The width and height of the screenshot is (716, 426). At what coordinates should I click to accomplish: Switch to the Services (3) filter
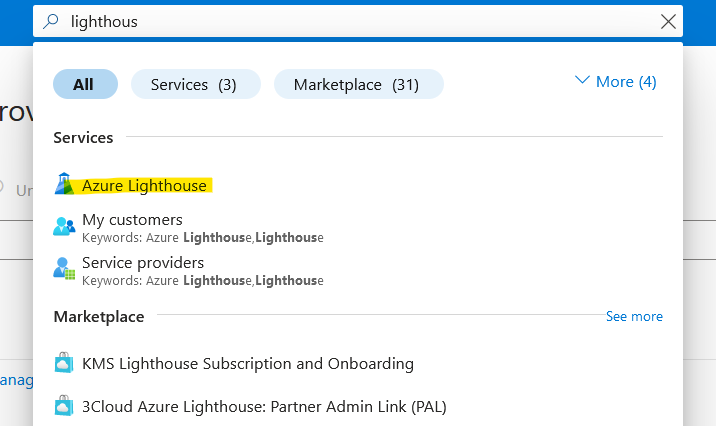[195, 84]
